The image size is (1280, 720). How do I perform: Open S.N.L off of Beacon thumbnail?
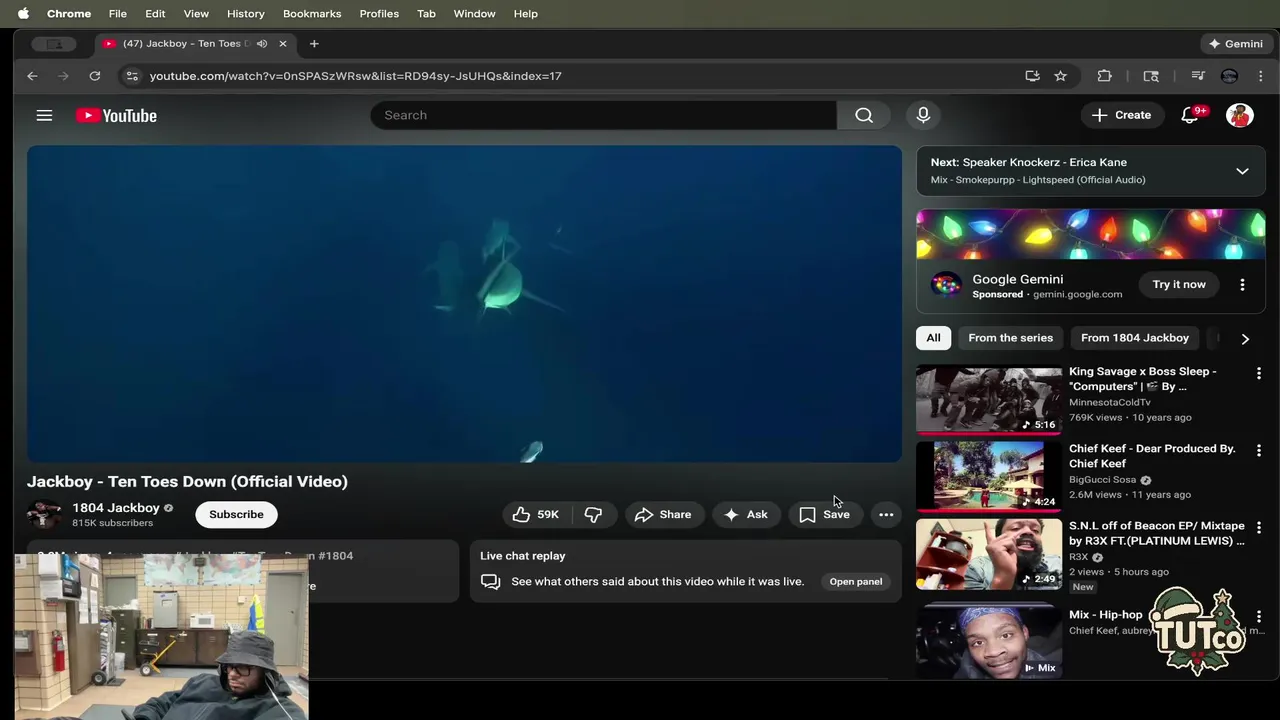(989, 554)
